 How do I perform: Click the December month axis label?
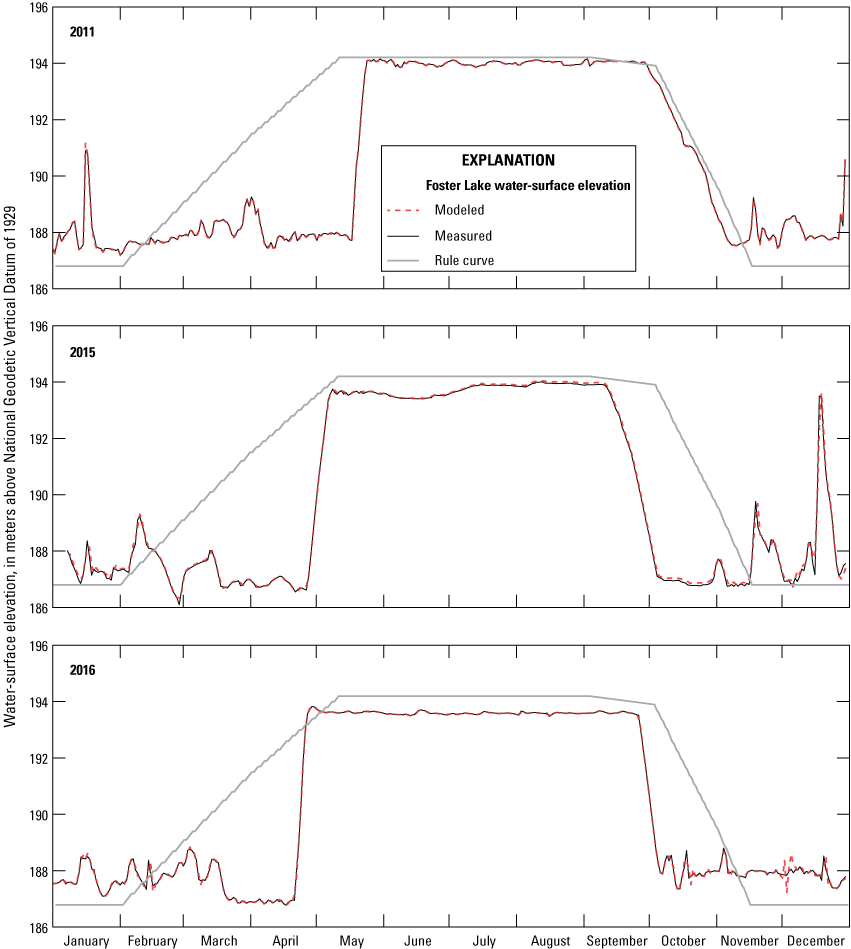click(816, 941)
